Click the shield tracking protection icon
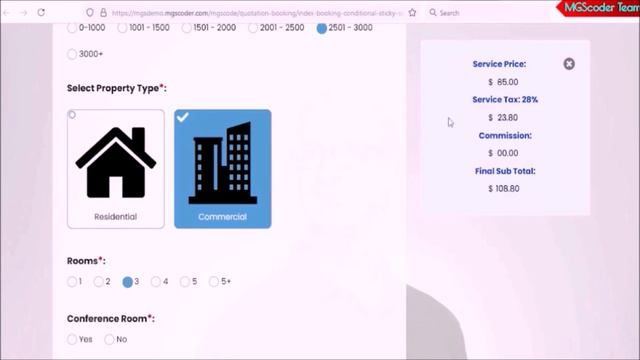The width and height of the screenshot is (640, 360). [x=90, y=13]
